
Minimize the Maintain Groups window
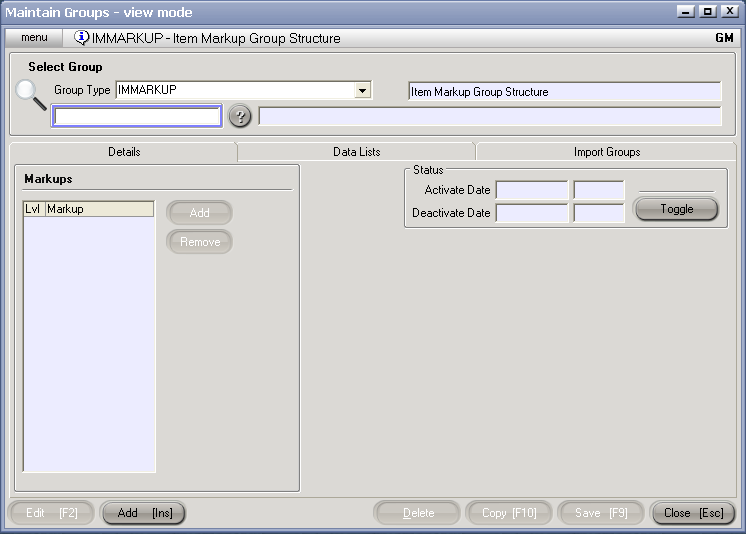coord(686,11)
